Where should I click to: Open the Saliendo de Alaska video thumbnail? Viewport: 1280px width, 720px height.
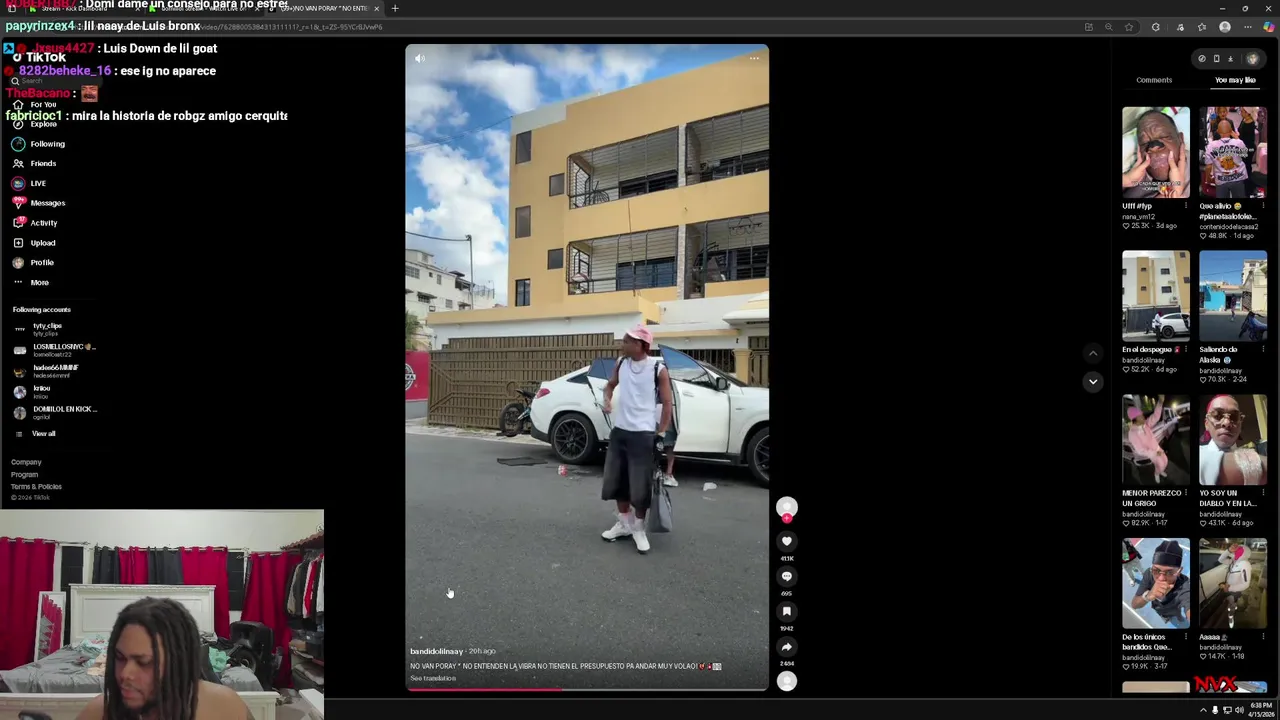[1233, 296]
